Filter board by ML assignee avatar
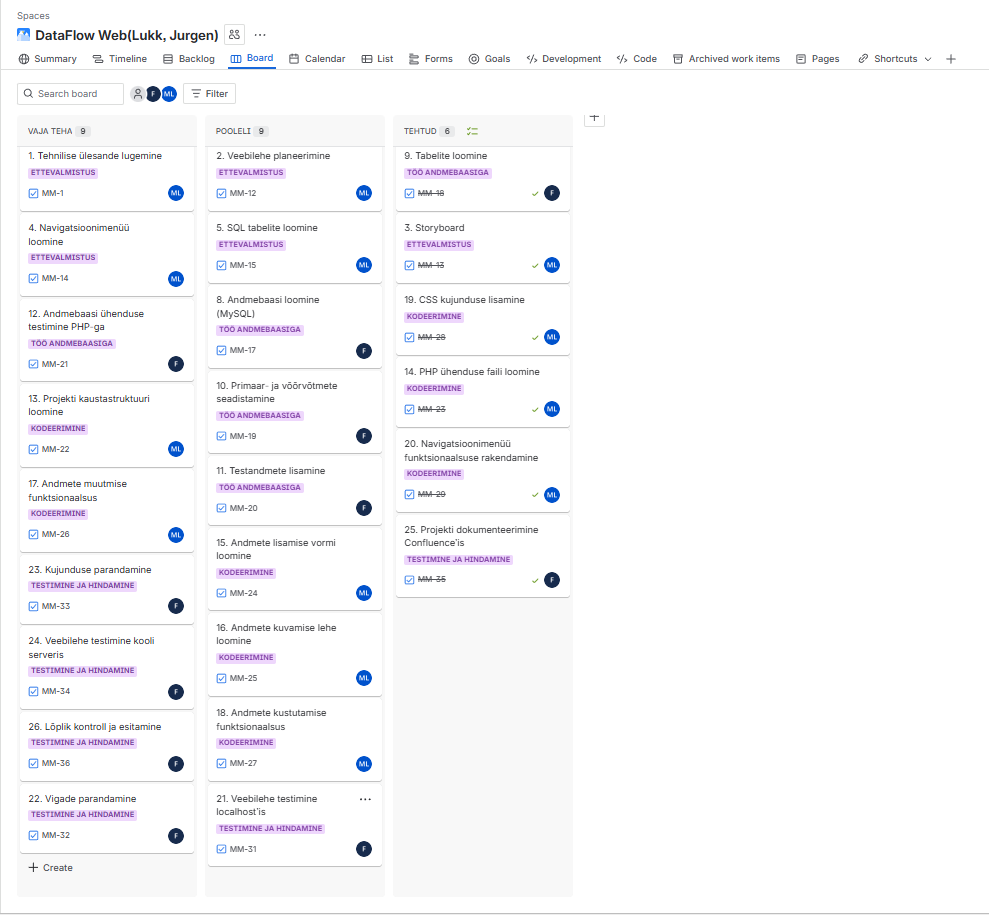Screen dimensions: 989x915 click(x=169, y=94)
